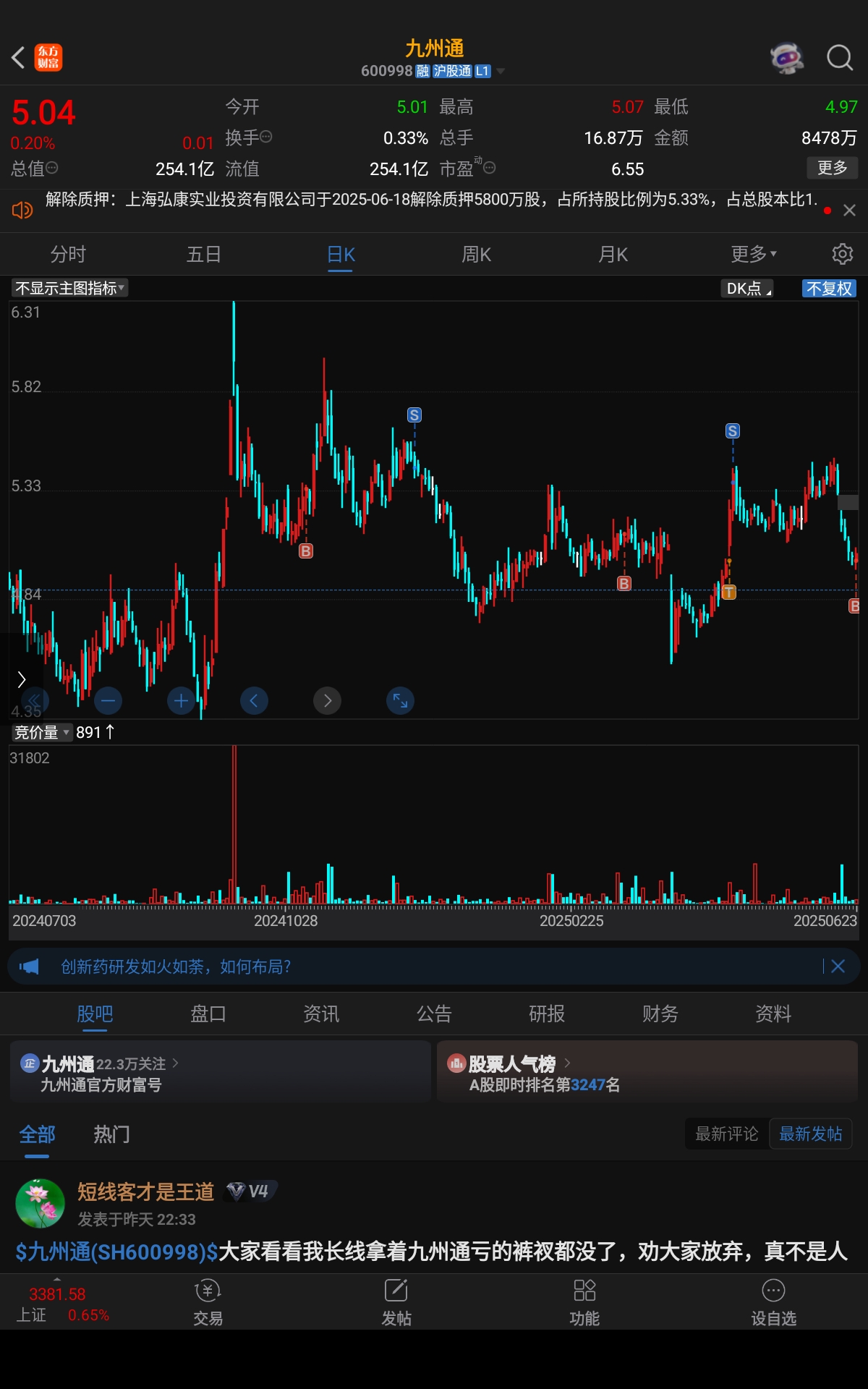This screenshot has height=1389, width=868.
Task: Expand chart to fullscreen icon
Action: 400,700
